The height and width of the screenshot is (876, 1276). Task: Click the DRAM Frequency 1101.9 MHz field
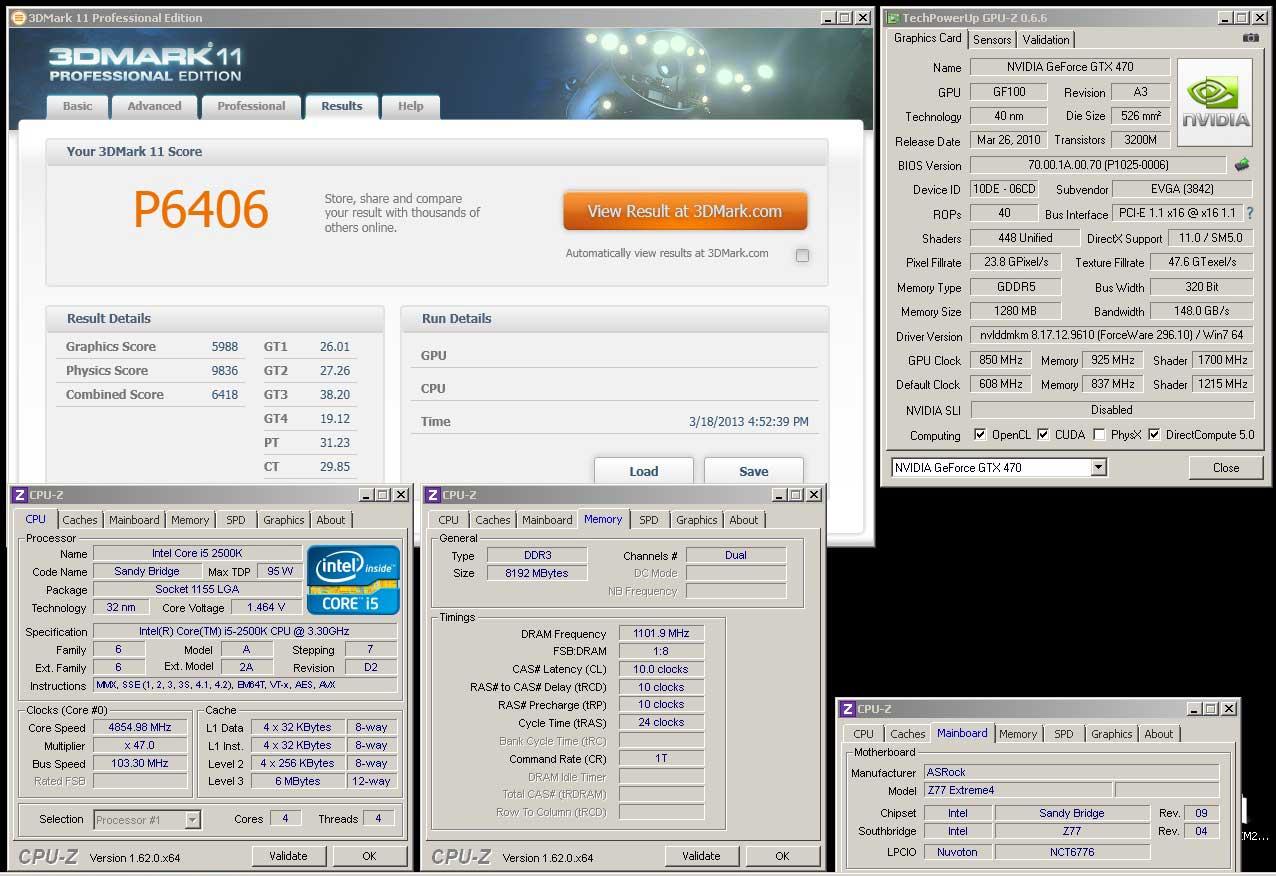click(x=661, y=633)
